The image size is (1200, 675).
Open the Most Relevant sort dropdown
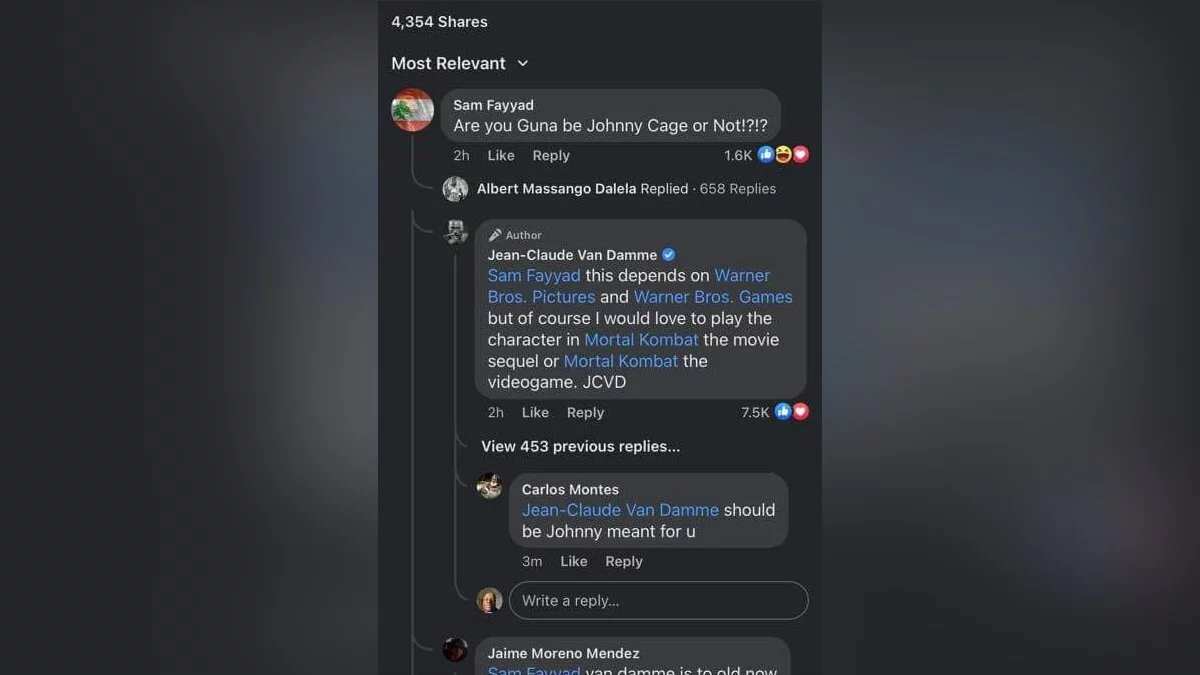click(460, 63)
